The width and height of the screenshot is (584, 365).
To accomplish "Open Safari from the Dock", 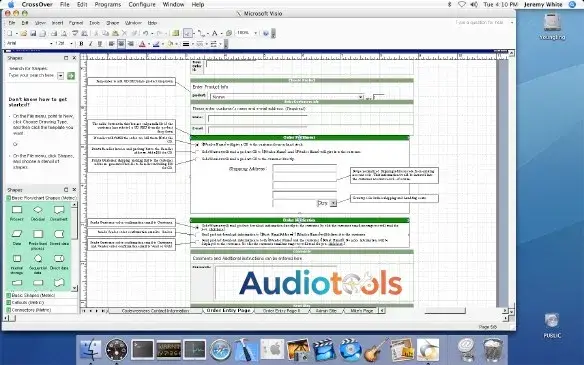I will click(220, 350).
